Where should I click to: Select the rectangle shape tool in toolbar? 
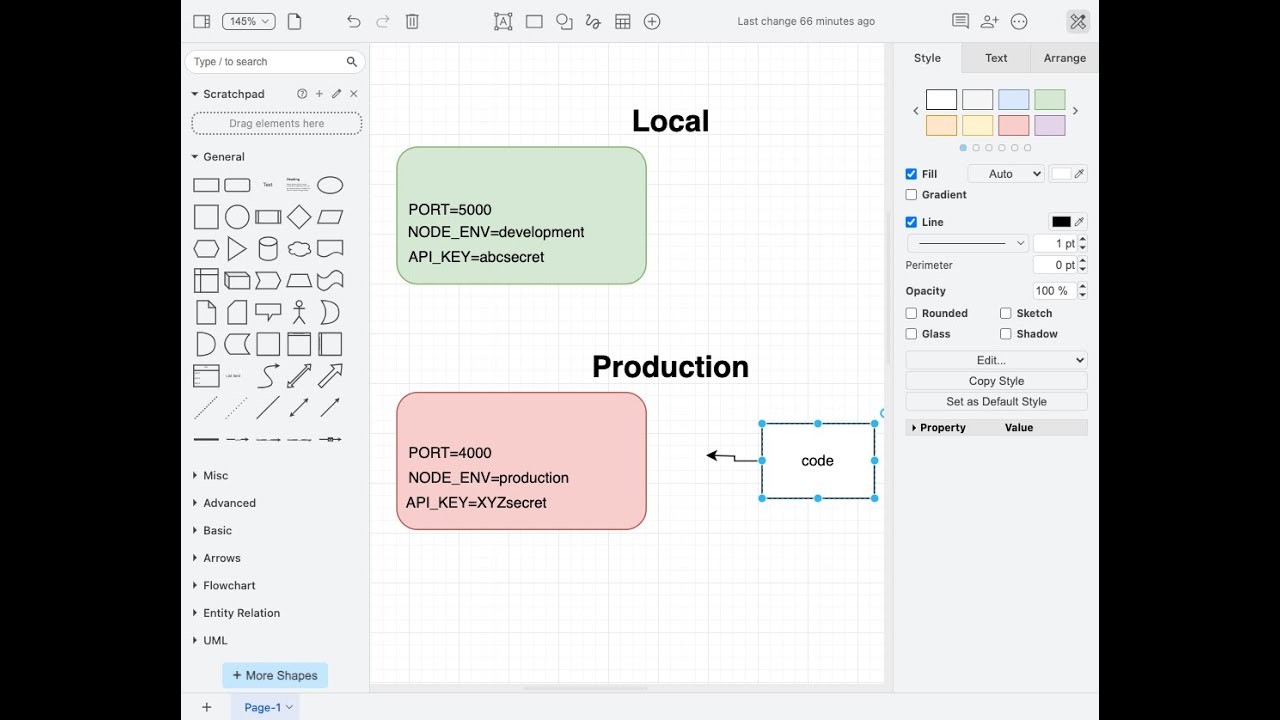[534, 21]
